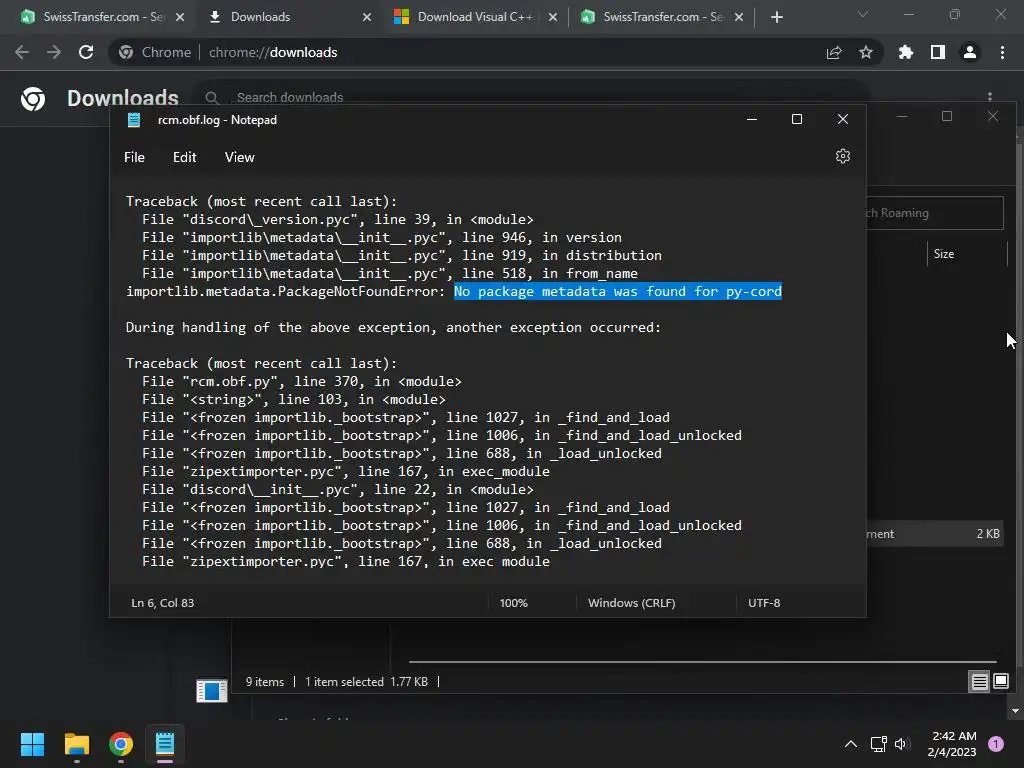The width and height of the screenshot is (1024, 768).
Task: Show hidden system tray icons
Action: (x=850, y=744)
